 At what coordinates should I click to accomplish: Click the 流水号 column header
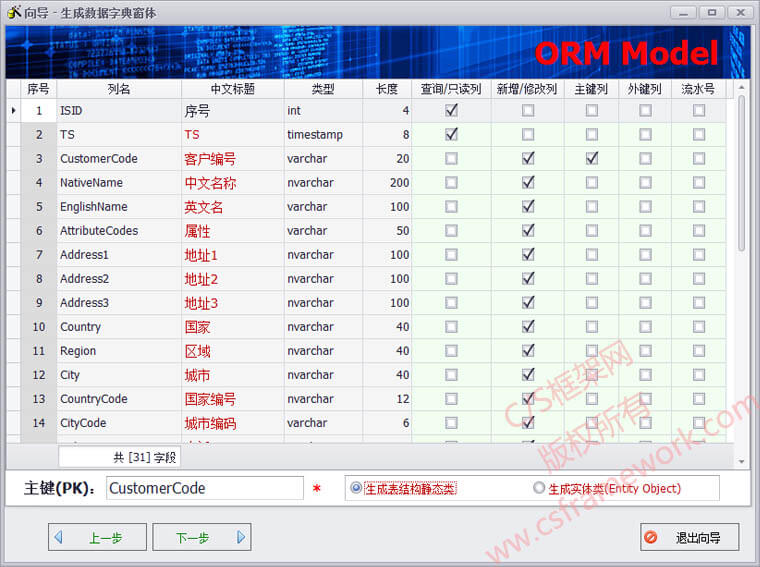699,89
